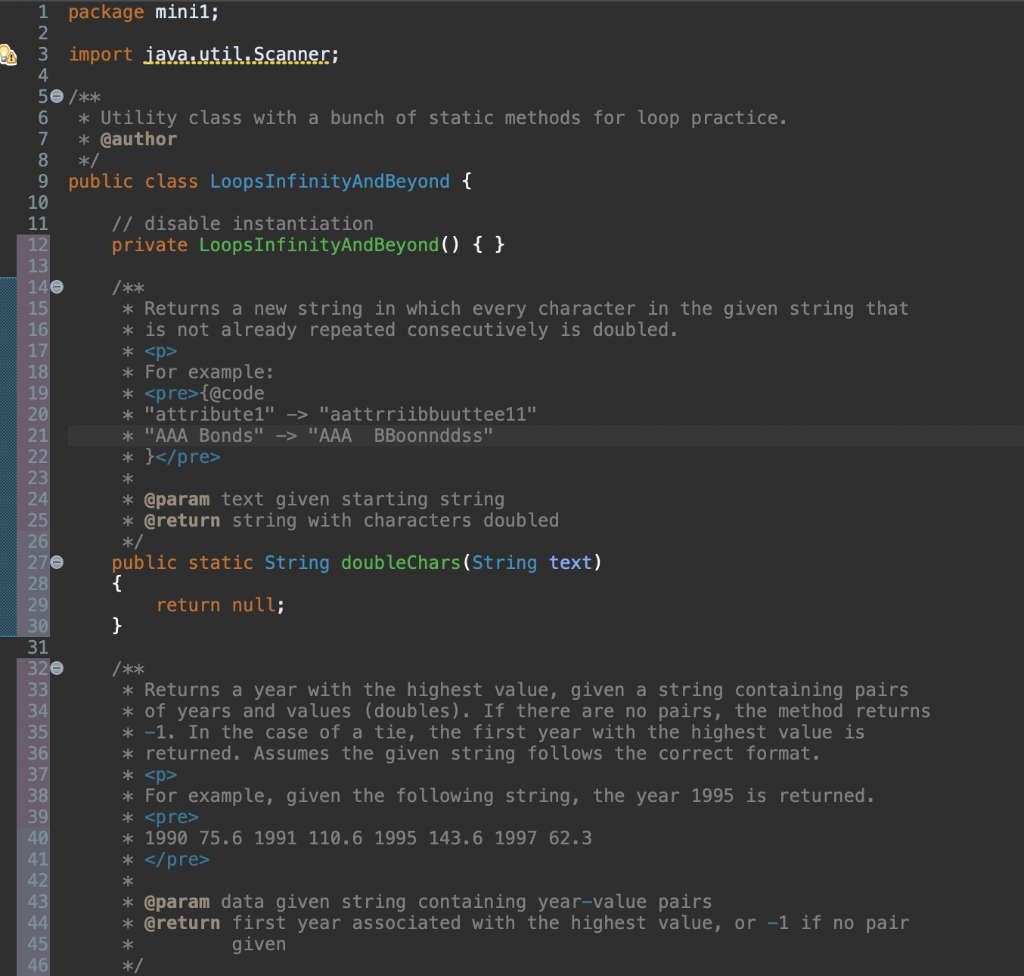
Task: Click the '}</pre>' closing tag on line 22
Action: tap(182, 457)
